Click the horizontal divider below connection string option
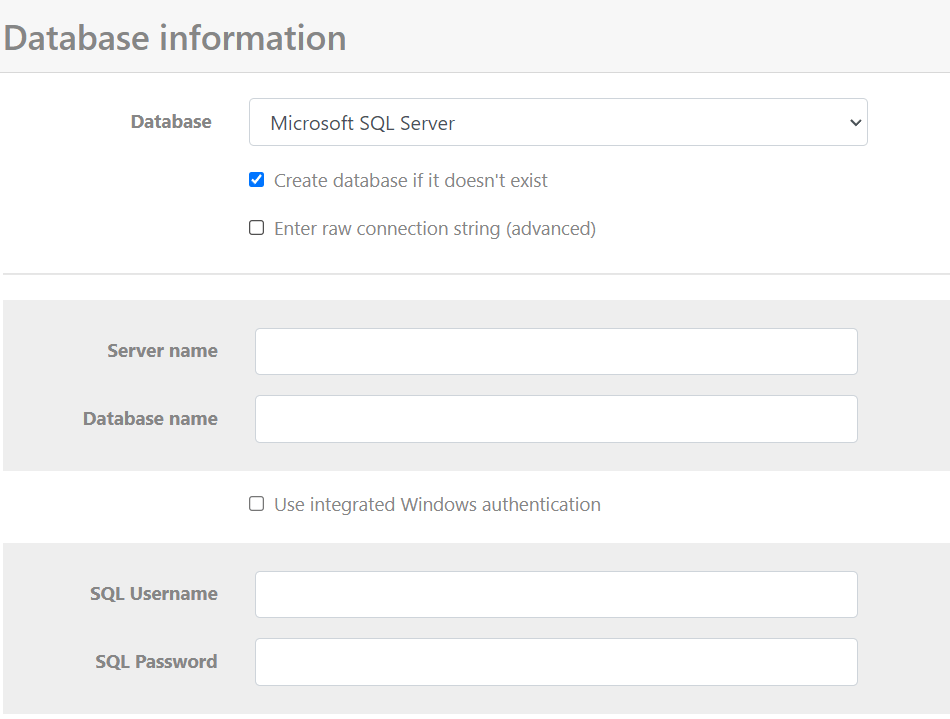This screenshot has height=719, width=950. click(x=476, y=274)
